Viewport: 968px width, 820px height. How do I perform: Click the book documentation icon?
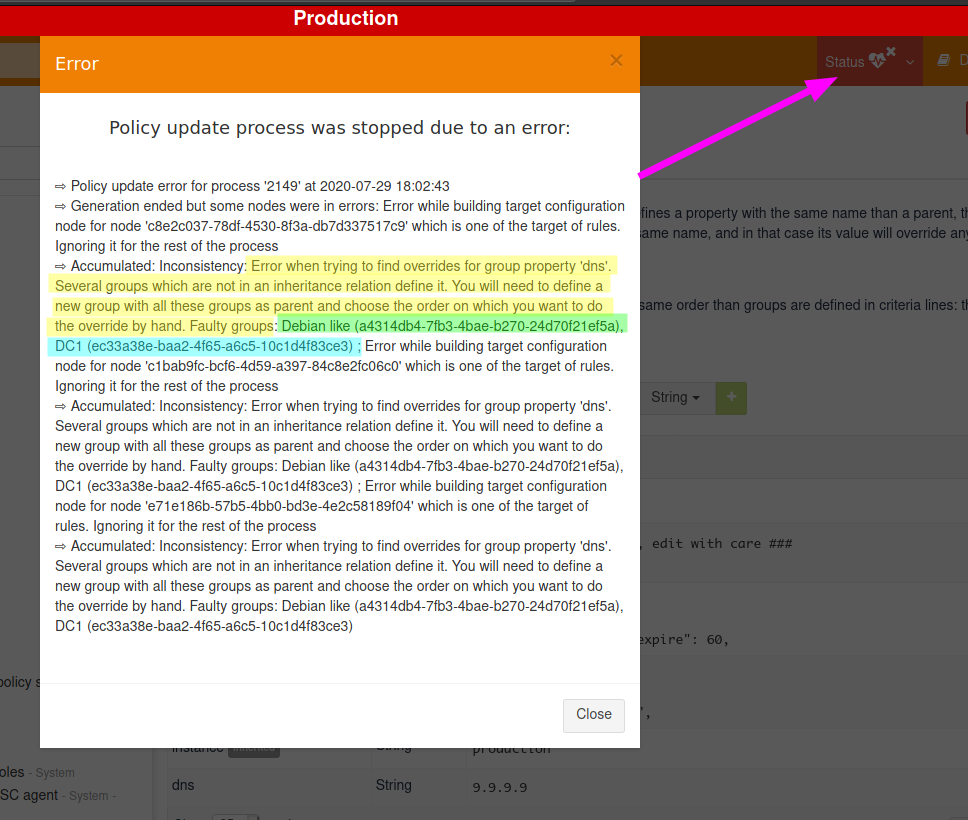tap(943, 61)
